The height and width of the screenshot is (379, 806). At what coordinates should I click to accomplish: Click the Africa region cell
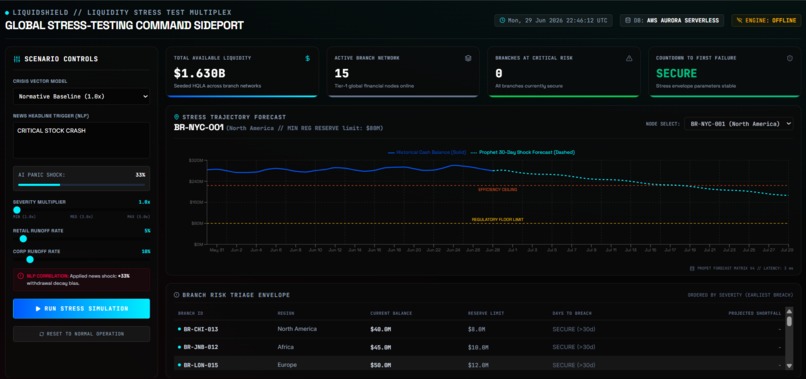pos(285,347)
